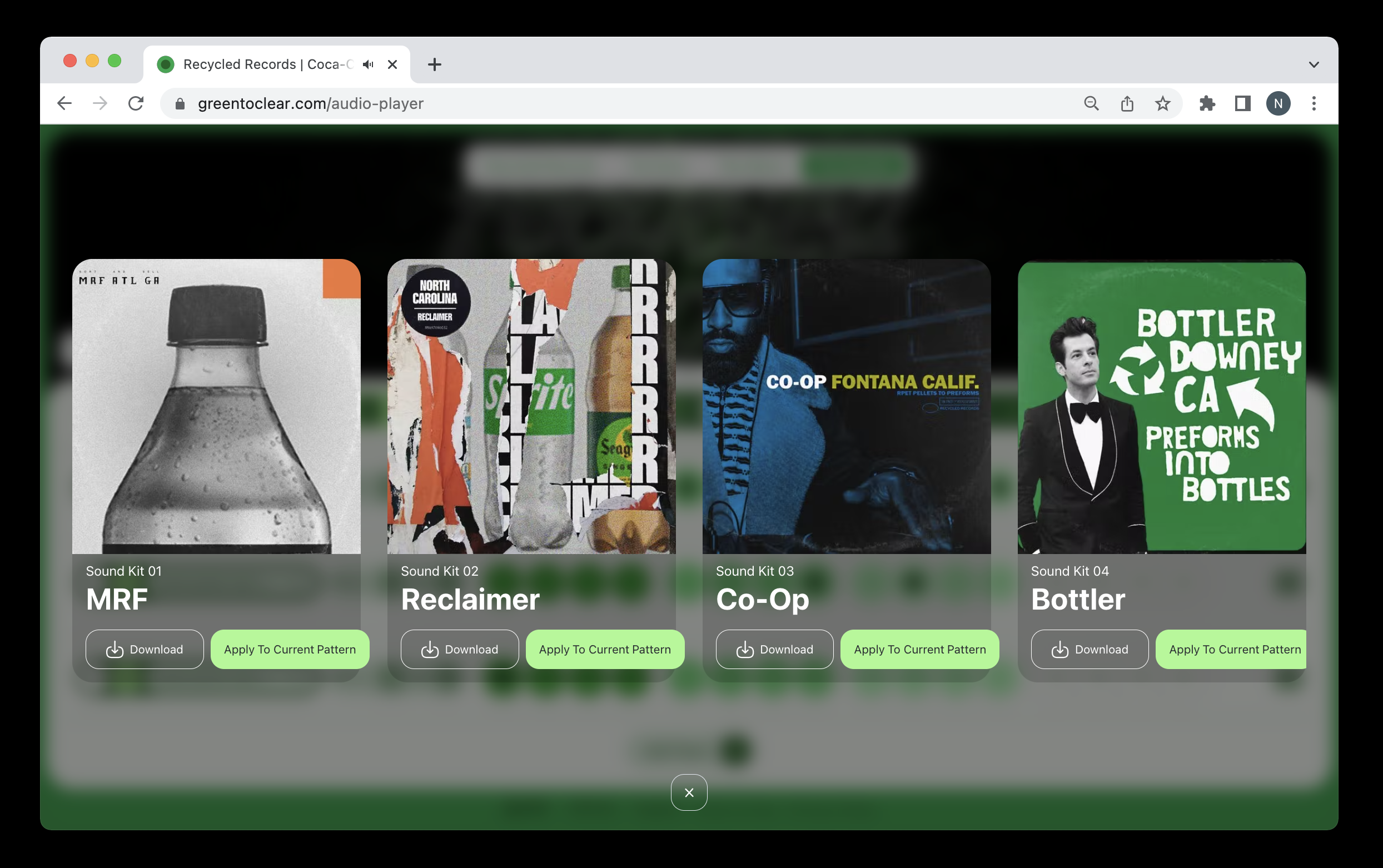The height and width of the screenshot is (868, 1383).
Task: Click the share page icon
Action: (x=1126, y=103)
